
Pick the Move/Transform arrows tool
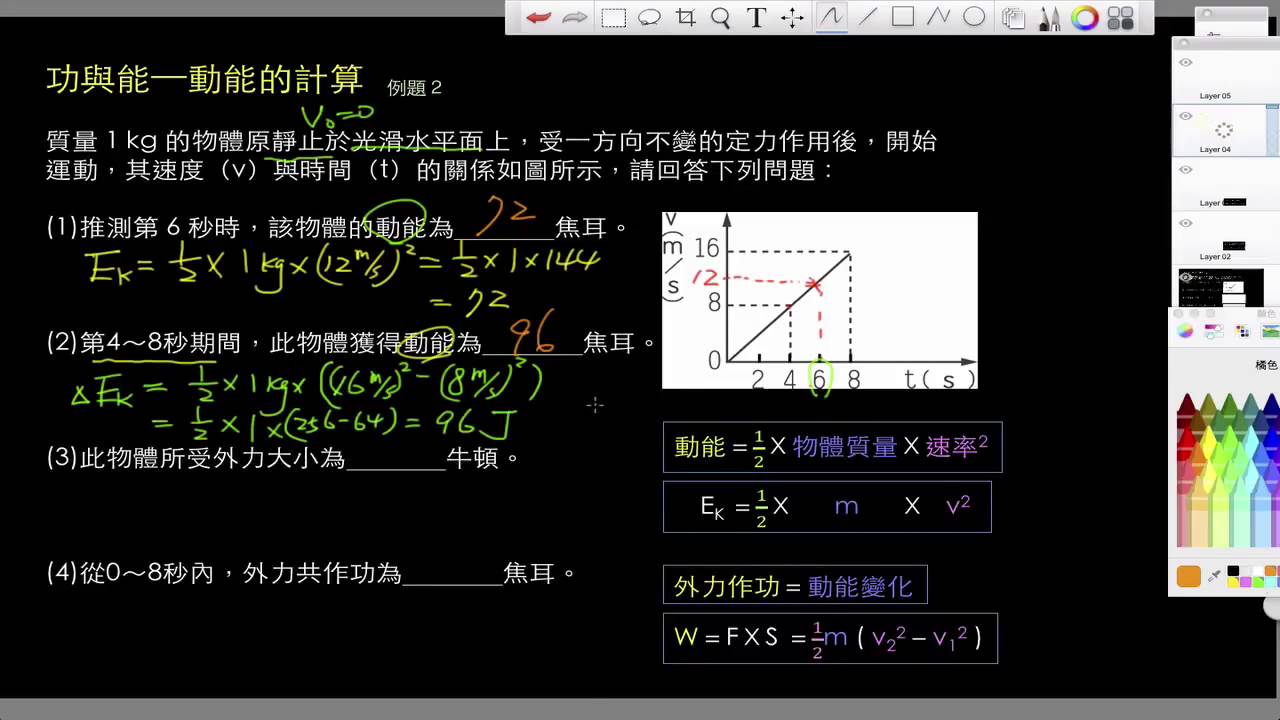tap(792, 18)
